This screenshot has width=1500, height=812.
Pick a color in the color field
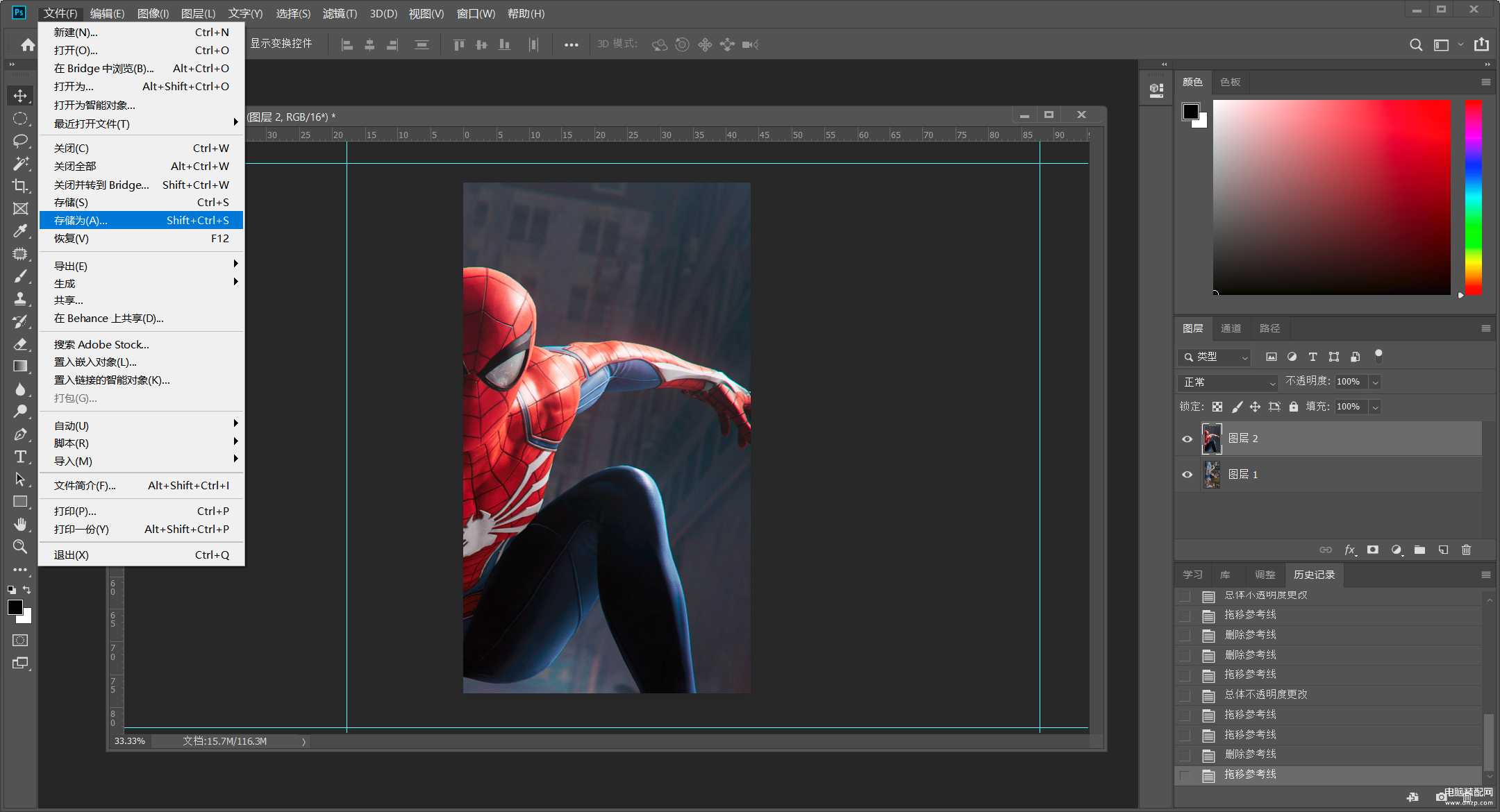[1331, 197]
